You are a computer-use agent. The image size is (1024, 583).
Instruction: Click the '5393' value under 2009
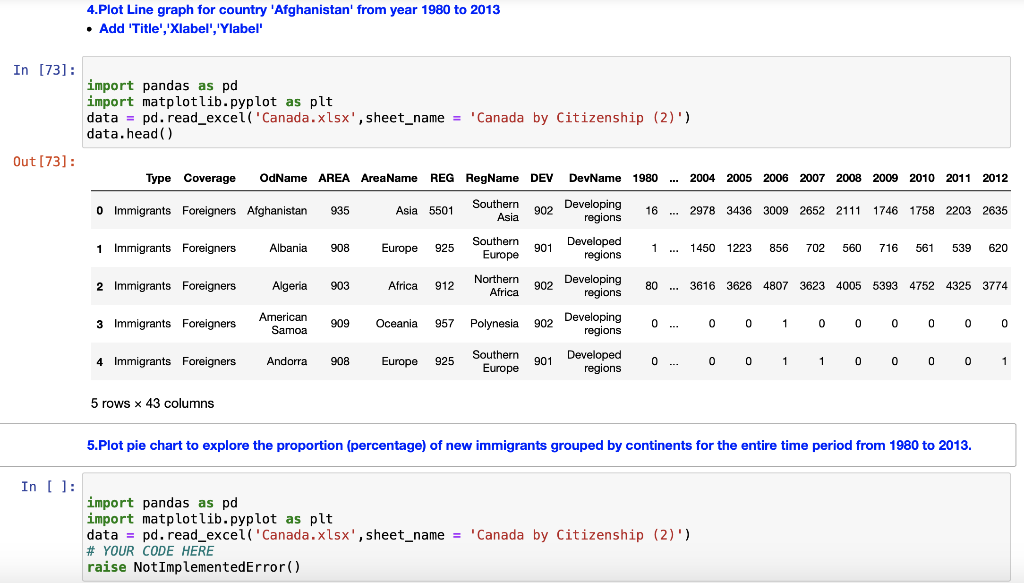click(x=885, y=286)
